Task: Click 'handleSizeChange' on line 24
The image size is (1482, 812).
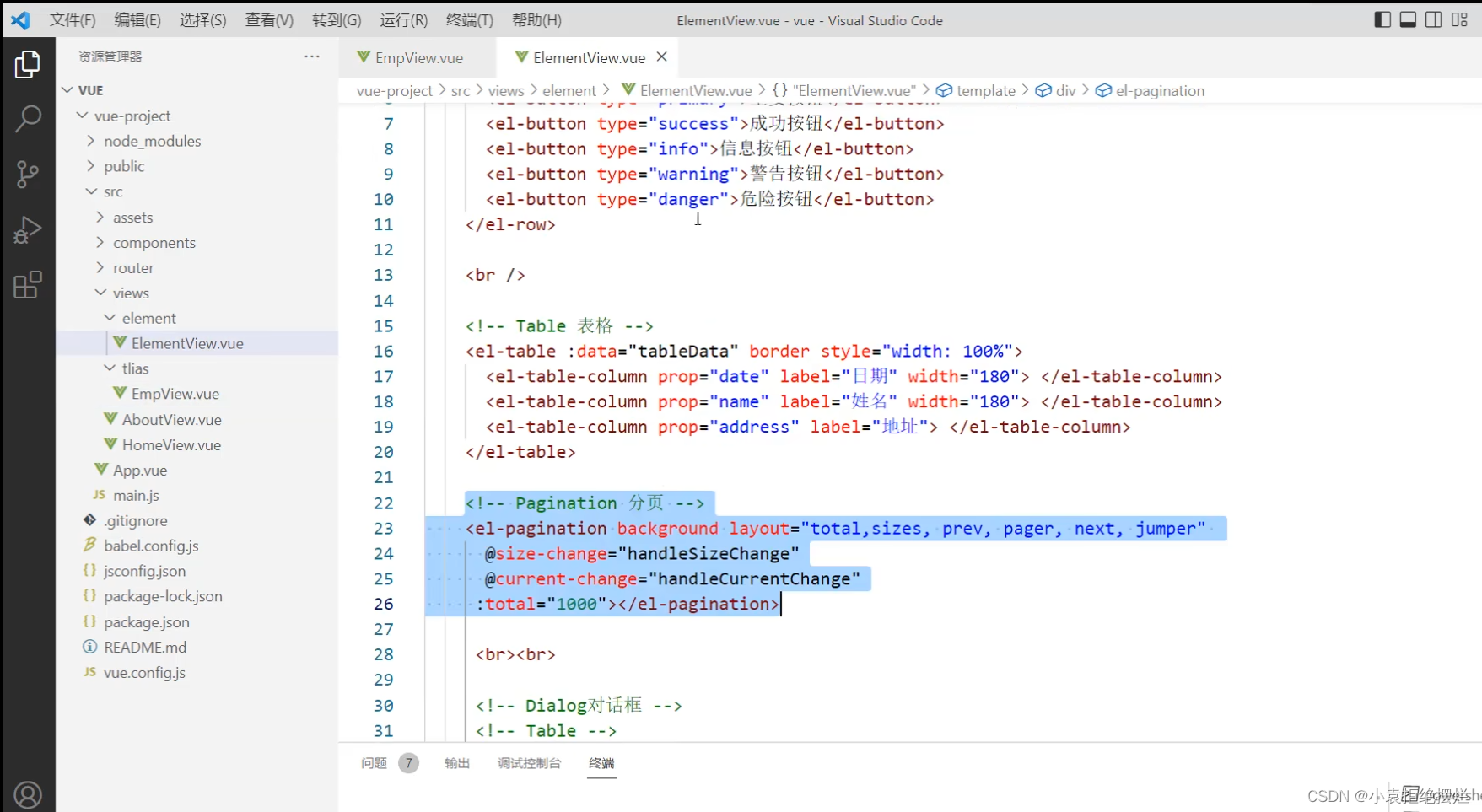Action: (709, 554)
